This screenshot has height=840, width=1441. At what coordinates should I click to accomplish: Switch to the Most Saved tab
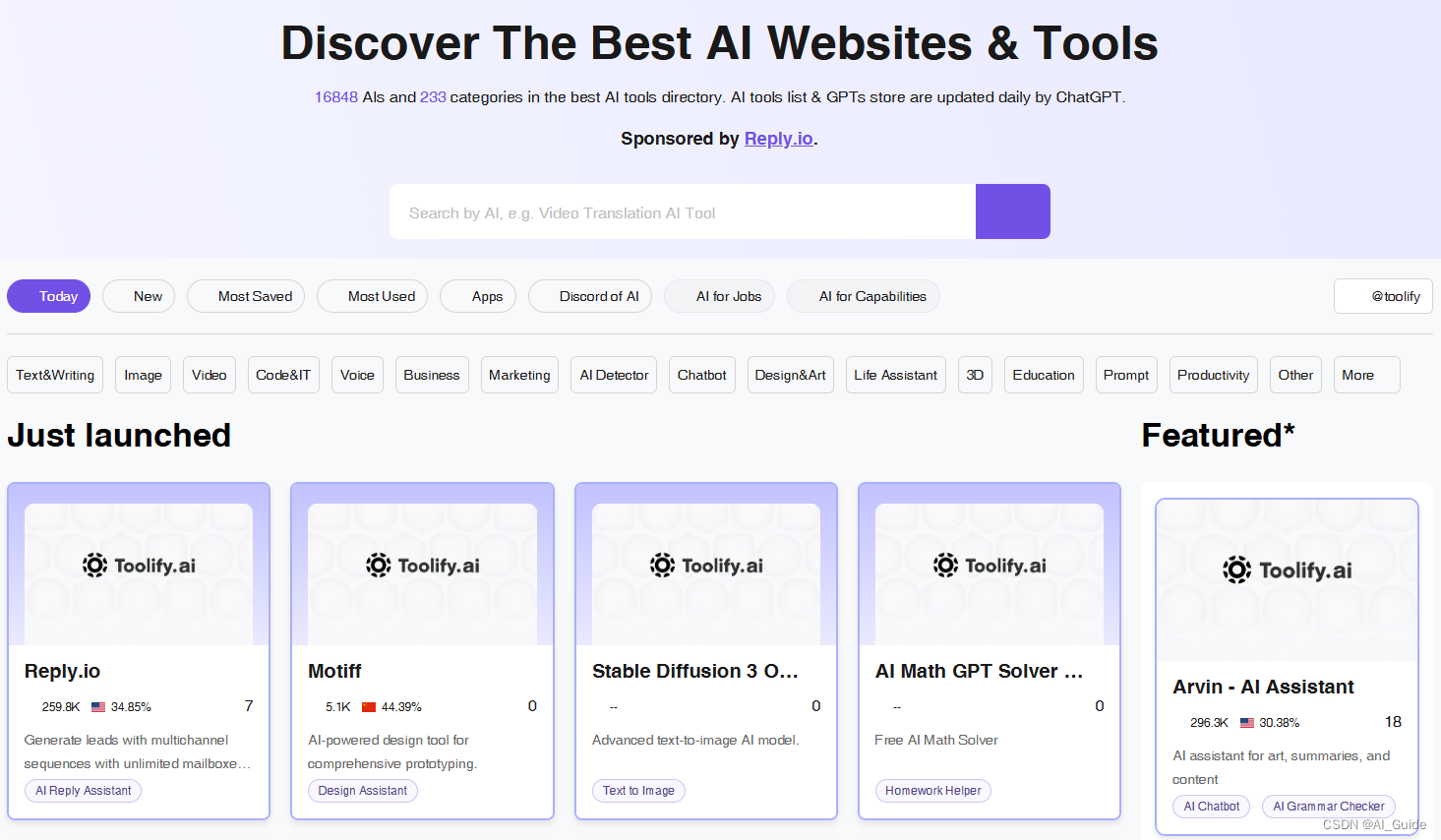246,296
